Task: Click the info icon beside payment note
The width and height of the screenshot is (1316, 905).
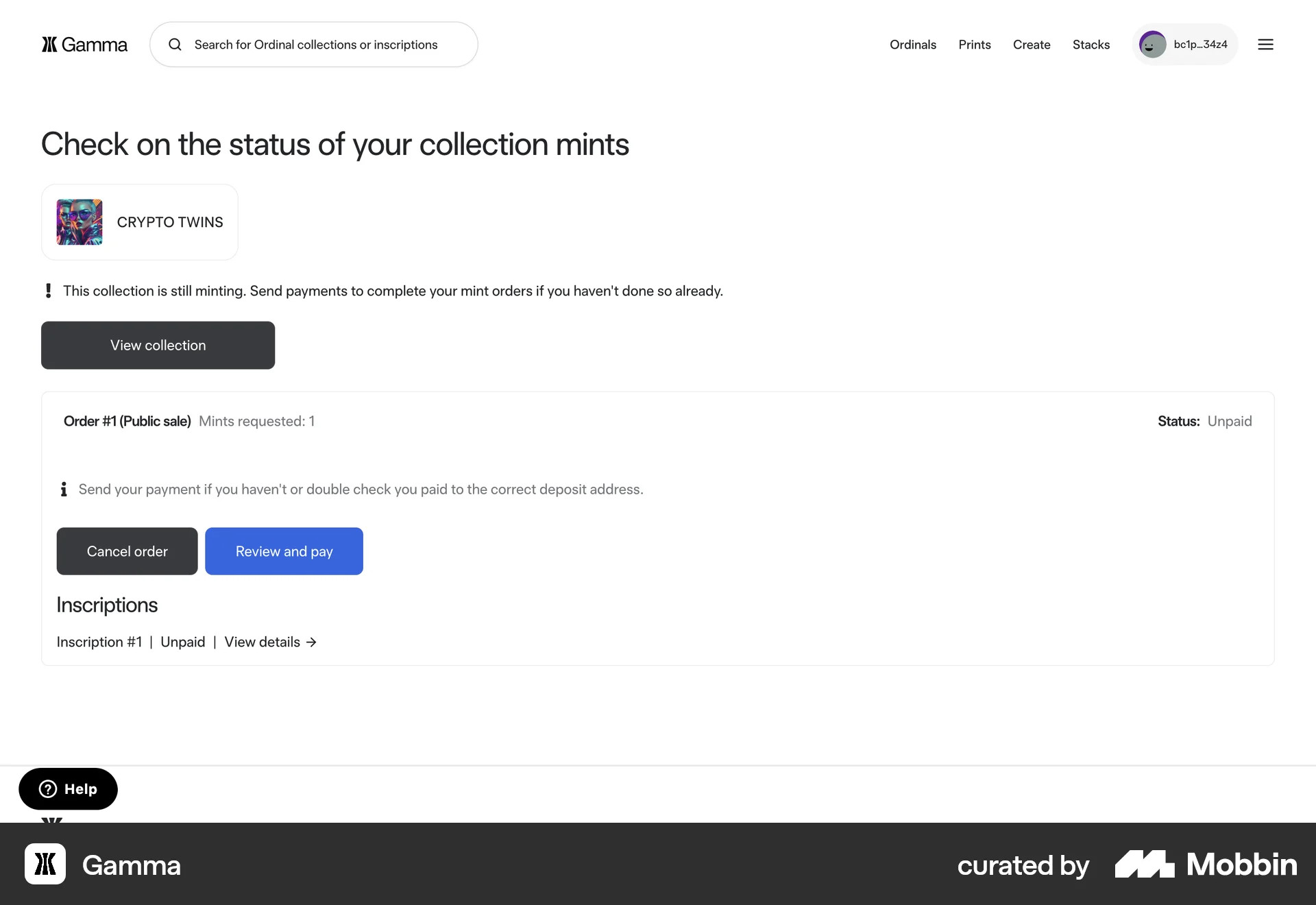Action: [x=64, y=490]
